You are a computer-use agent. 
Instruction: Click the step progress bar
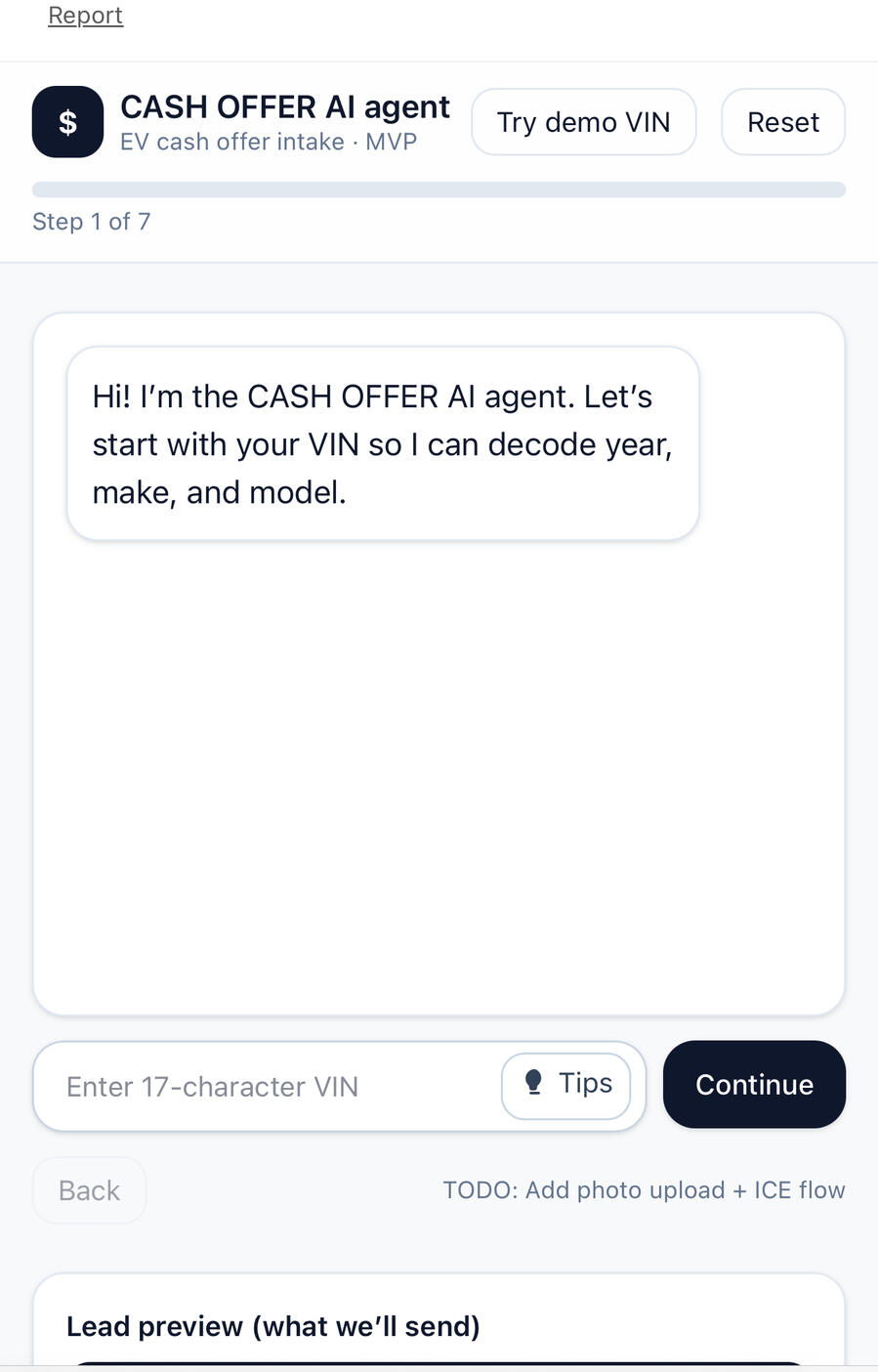coord(439,189)
